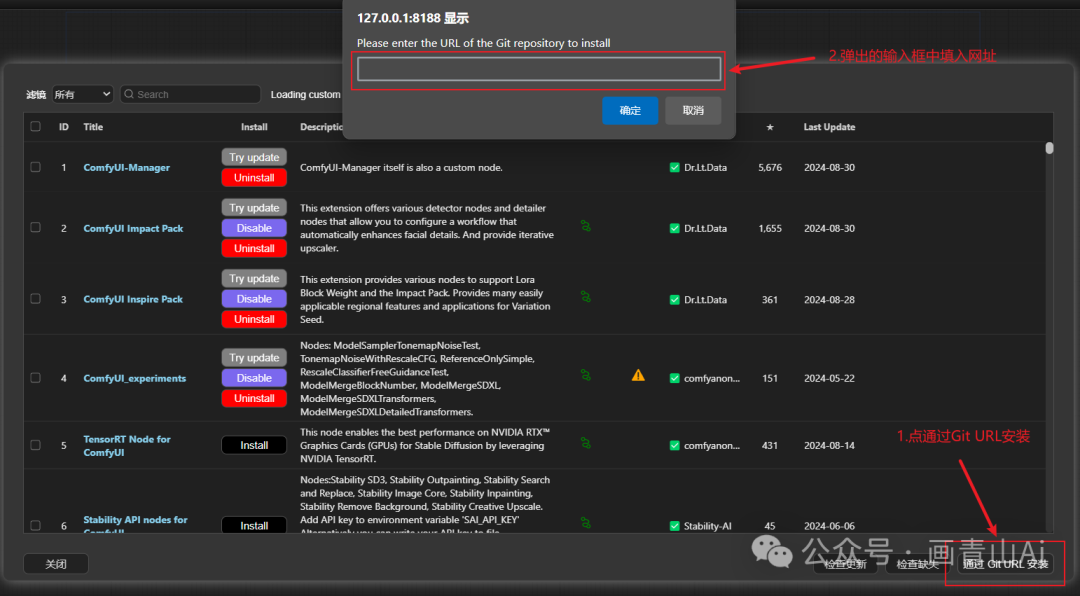
Task: Sort by the star column header
Action: [770, 127]
